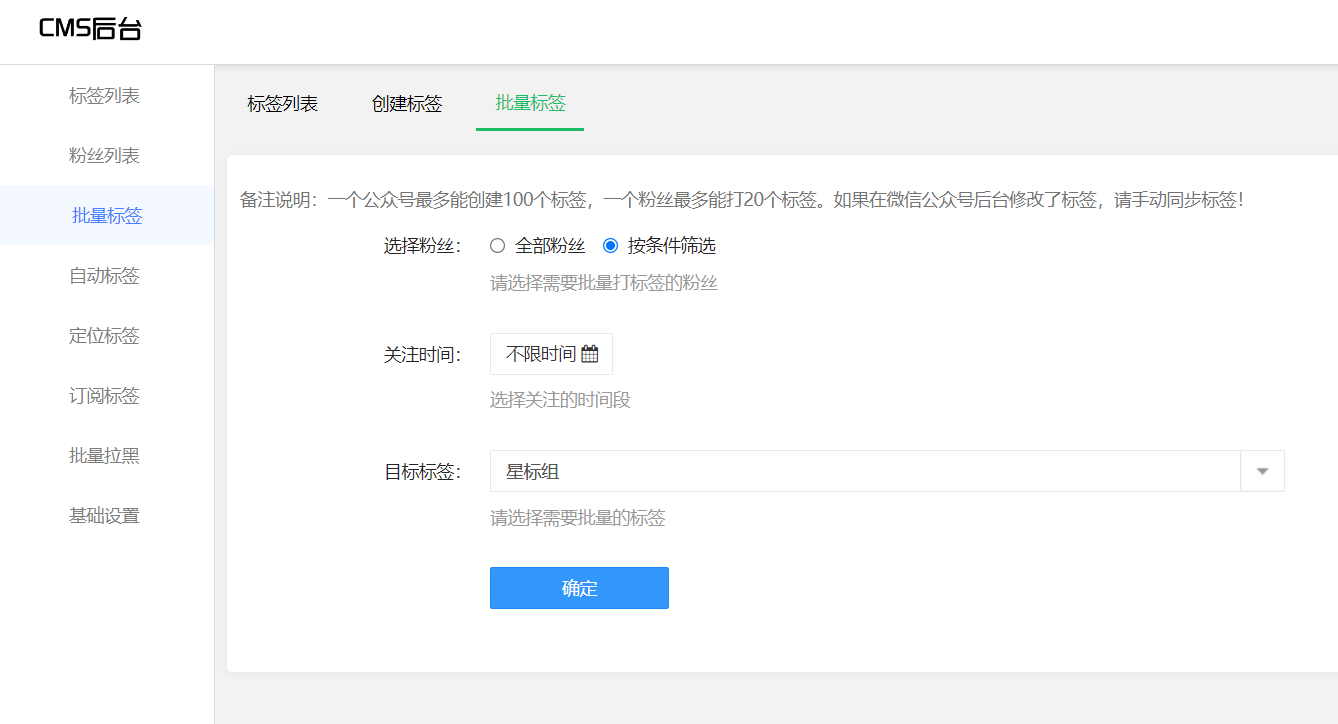
Task: Open the 星标组 tag selector field
Action: point(887,471)
